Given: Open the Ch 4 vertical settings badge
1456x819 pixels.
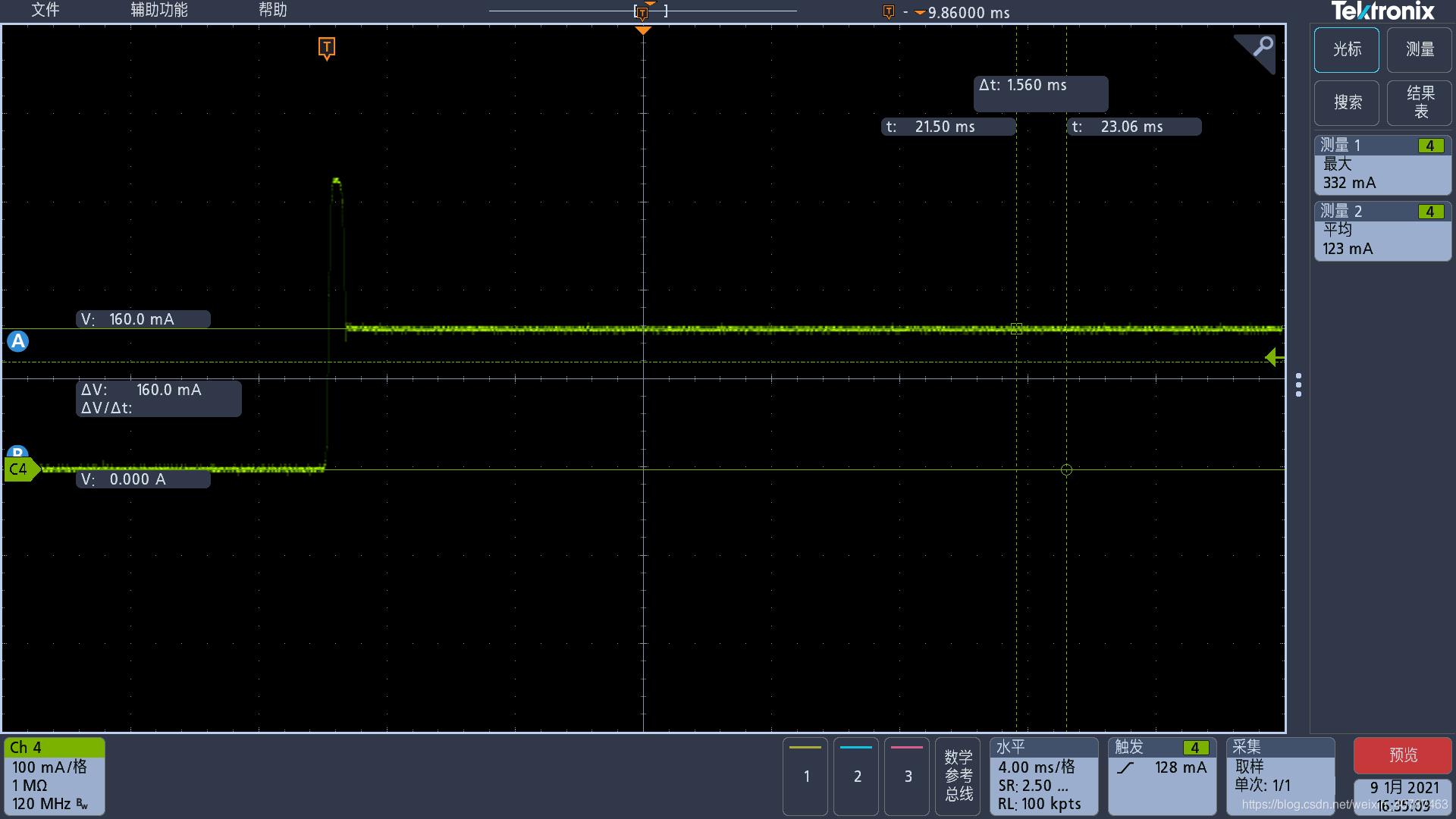Looking at the screenshot, I should (x=55, y=775).
